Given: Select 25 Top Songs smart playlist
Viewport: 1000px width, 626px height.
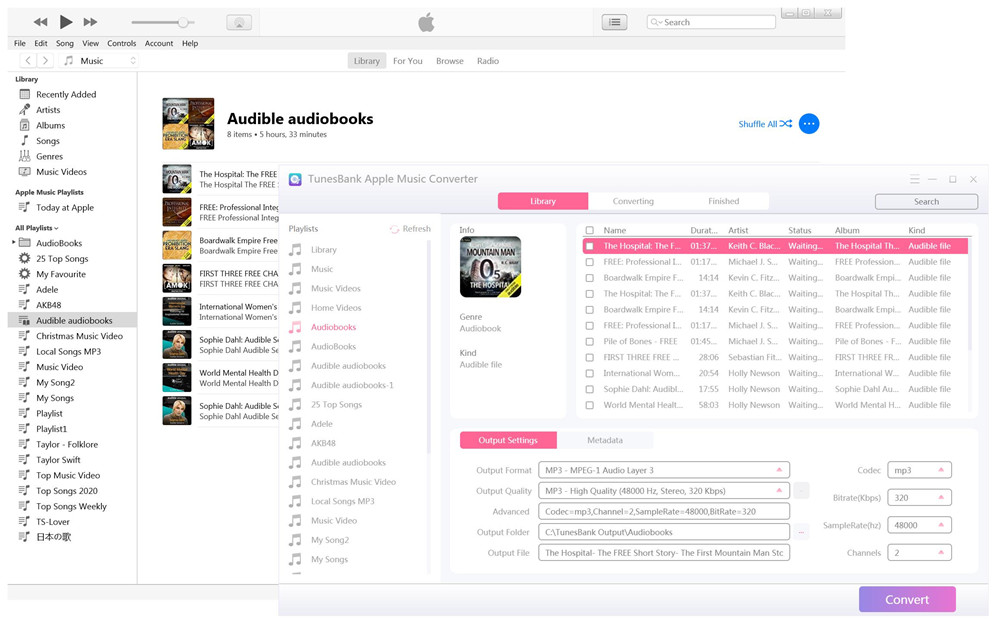Looking at the screenshot, I should 62,259.
